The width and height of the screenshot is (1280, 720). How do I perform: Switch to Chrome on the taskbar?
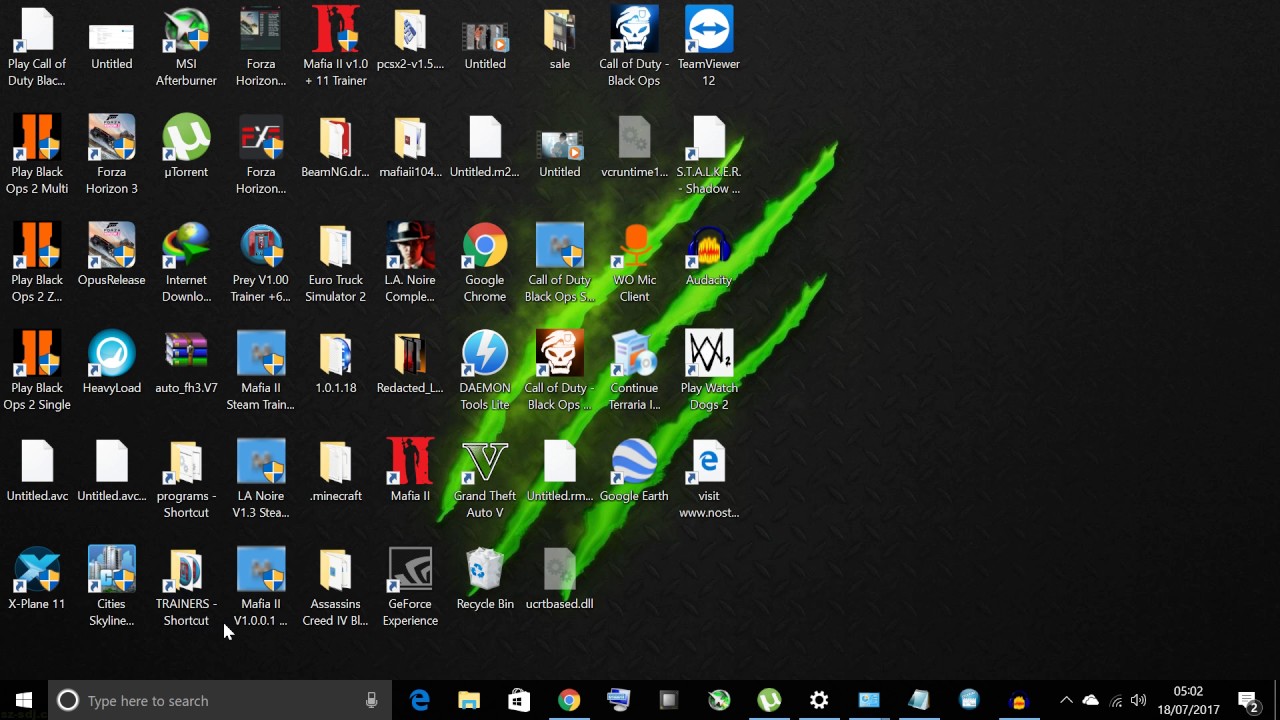(x=569, y=700)
